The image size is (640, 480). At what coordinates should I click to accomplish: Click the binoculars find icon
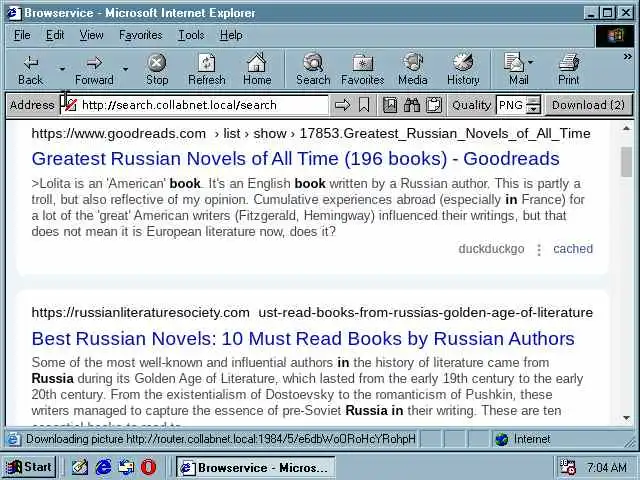tap(411, 105)
